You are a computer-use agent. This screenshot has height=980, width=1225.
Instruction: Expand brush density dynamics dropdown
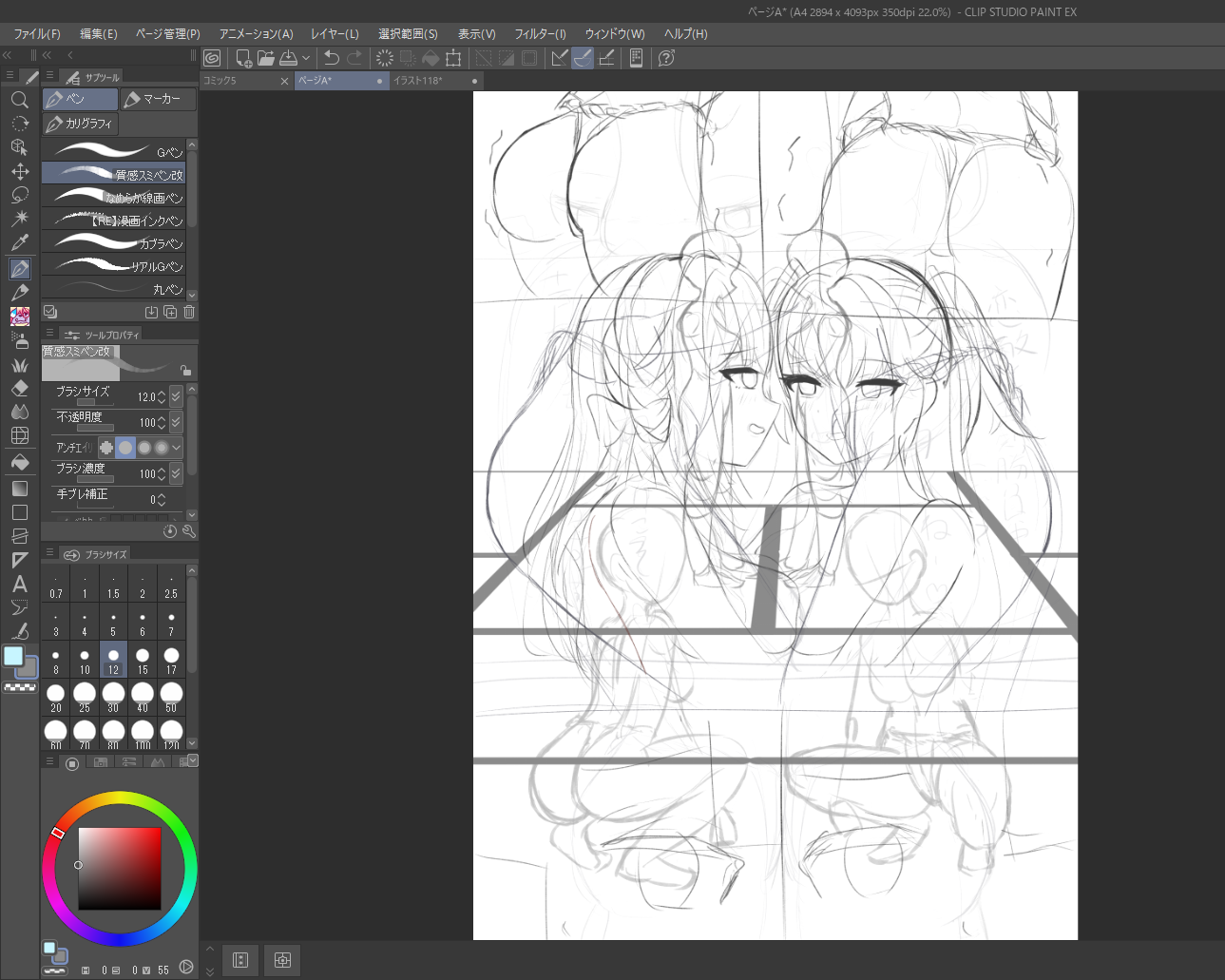point(176,473)
